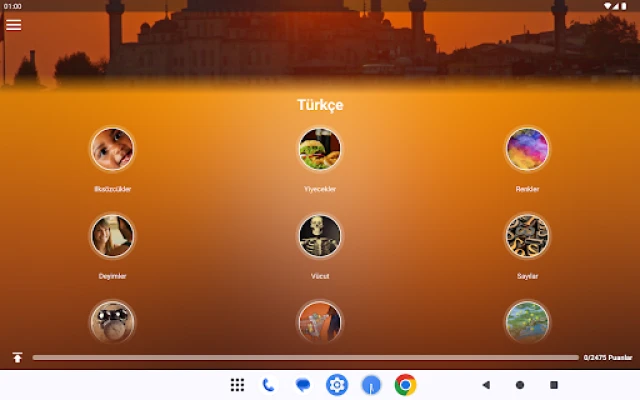Open the Vücut skeleton category icon
This screenshot has width=640, height=400.
click(320, 236)
